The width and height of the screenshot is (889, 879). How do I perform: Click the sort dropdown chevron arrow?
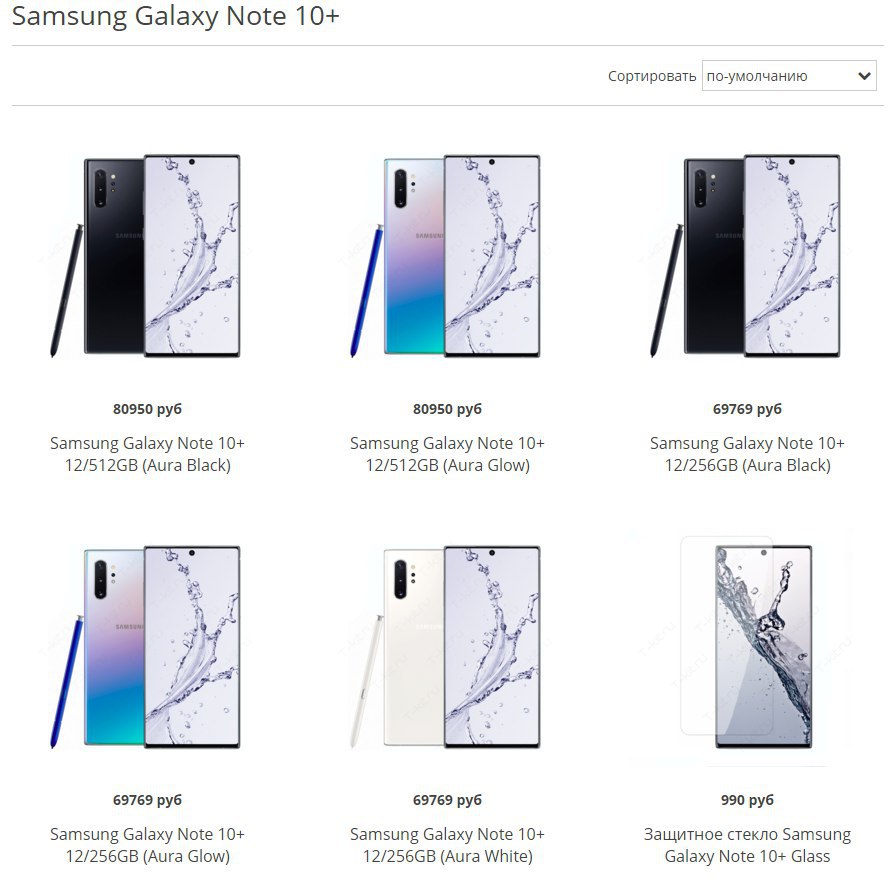click(x=864, y=76)
